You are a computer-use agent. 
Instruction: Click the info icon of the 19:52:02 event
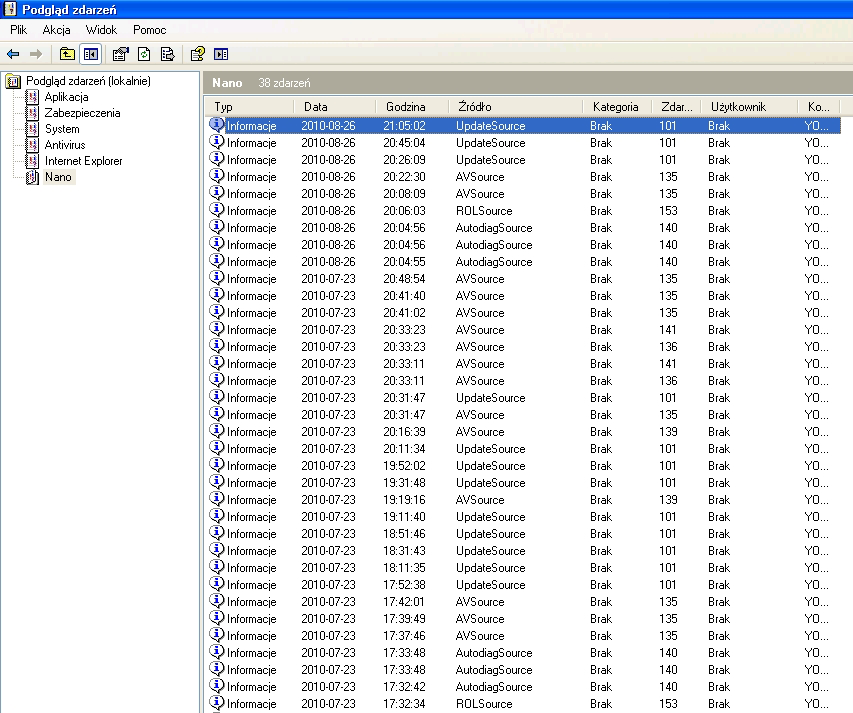pyautogui.click(x=217, y=465)
